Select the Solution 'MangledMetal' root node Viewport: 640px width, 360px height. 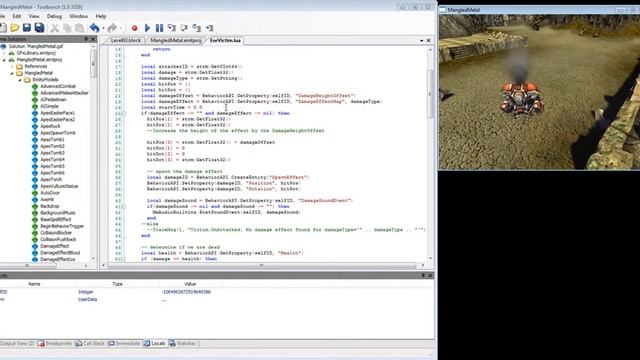click(x=36, y=46)
